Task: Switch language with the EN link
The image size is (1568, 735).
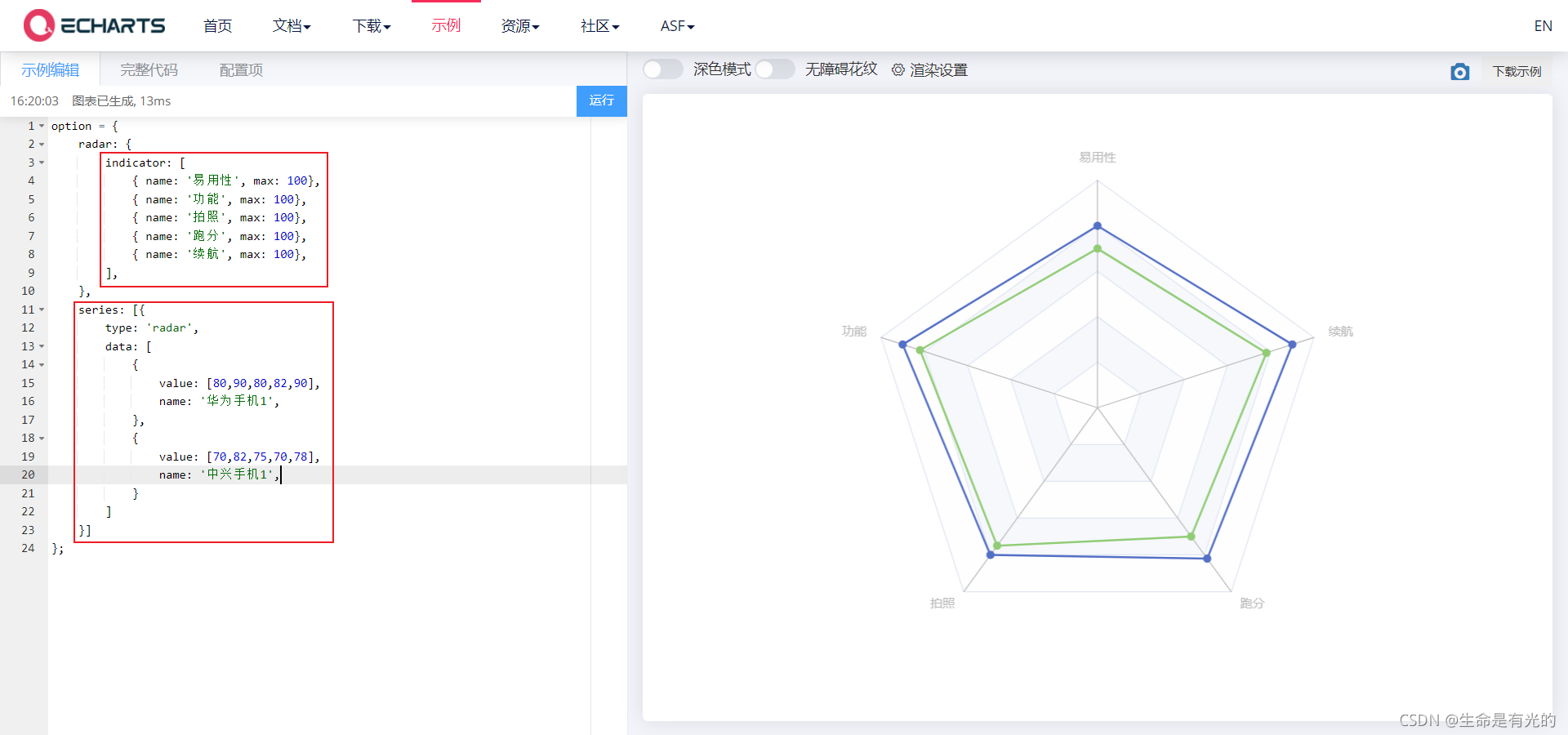Action: click(1543, 26)
